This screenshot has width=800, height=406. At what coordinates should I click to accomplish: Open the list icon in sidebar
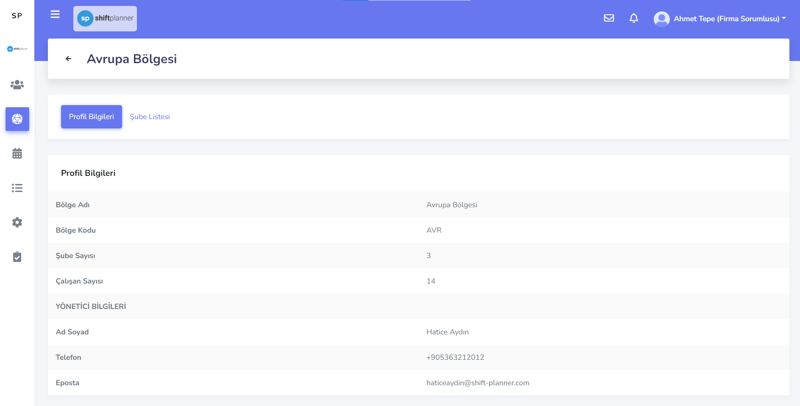[x=17, y=188]
